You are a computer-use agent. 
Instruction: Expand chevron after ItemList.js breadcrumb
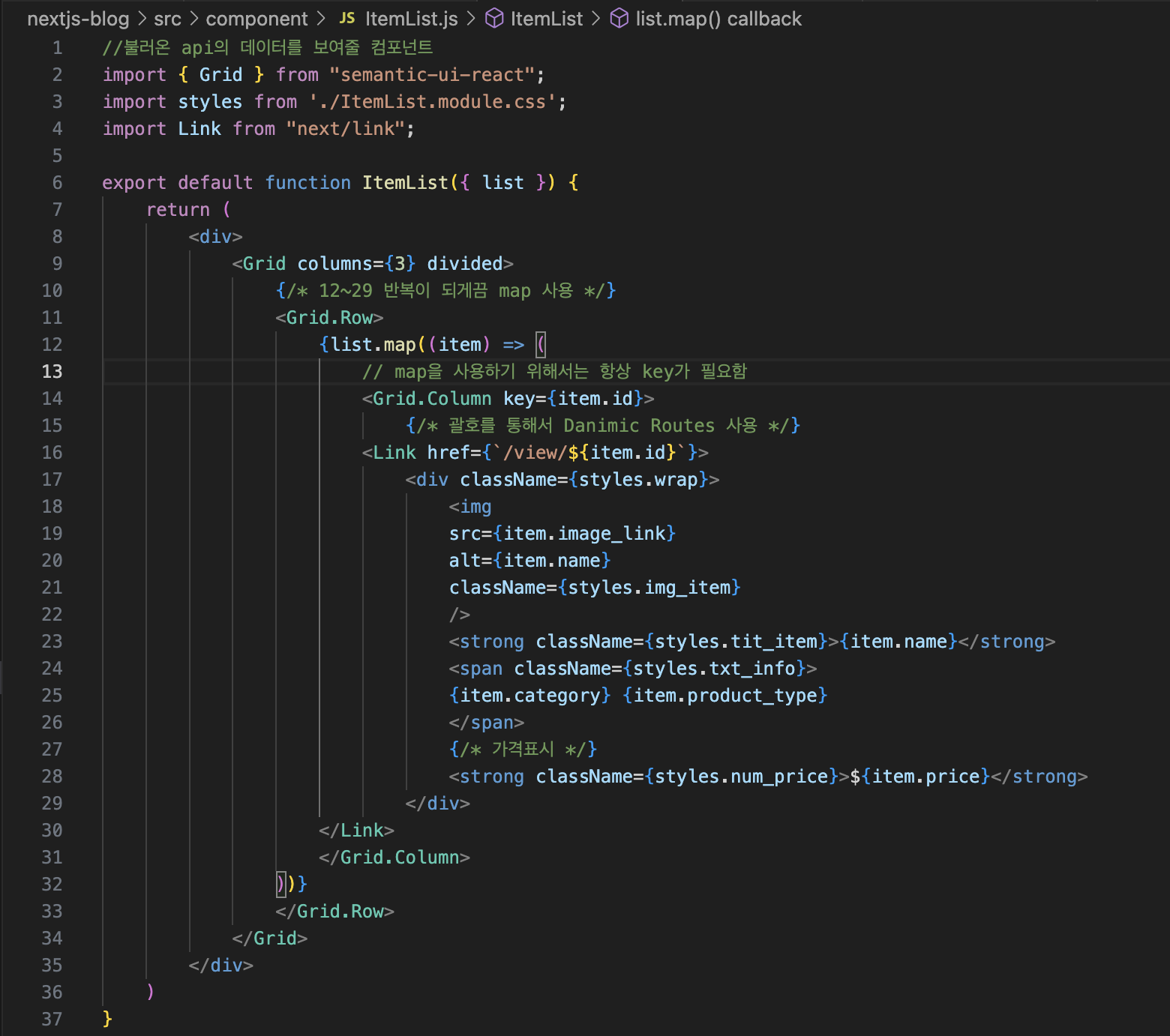[471, 18]
